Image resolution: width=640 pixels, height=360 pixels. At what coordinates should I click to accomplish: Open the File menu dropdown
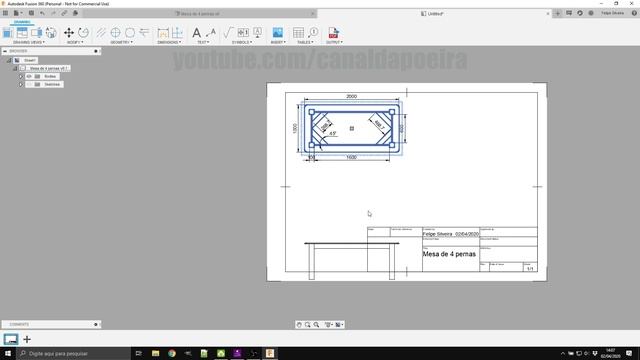pyautogui.click(x=18, y=13)
